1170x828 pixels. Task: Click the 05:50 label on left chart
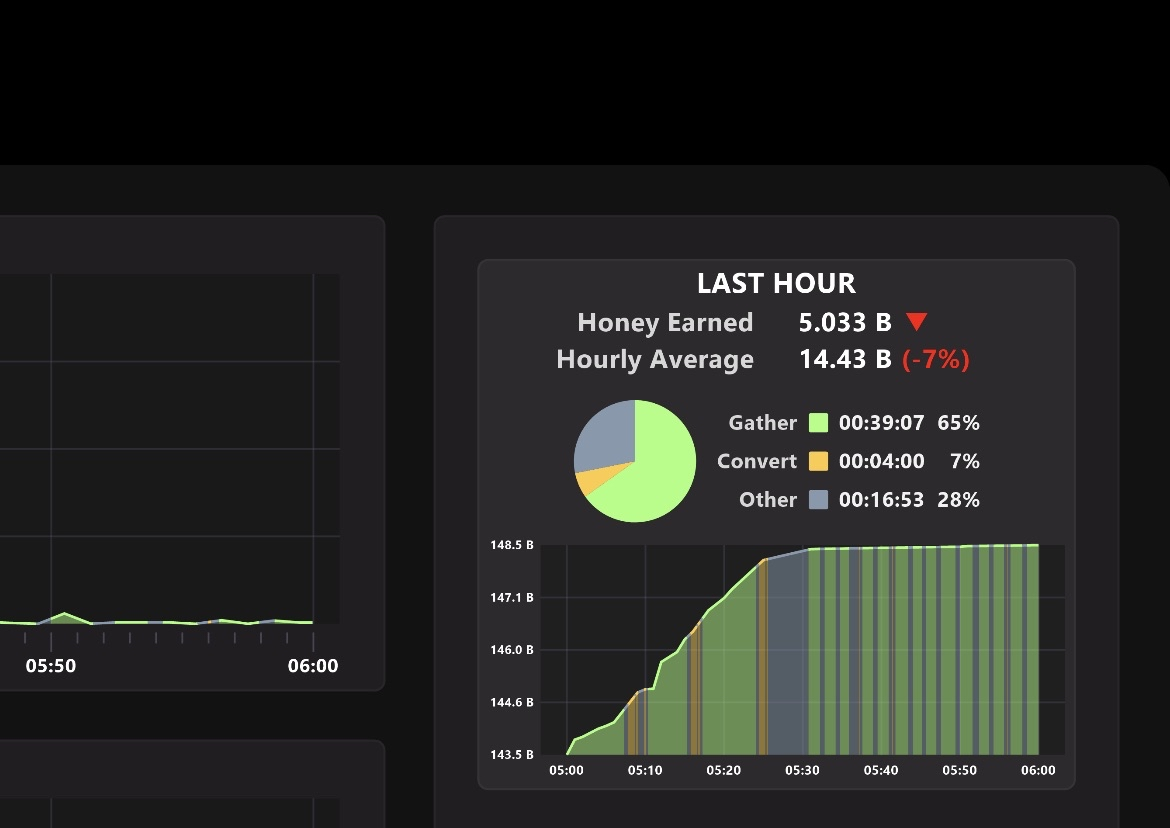[51, 666]
